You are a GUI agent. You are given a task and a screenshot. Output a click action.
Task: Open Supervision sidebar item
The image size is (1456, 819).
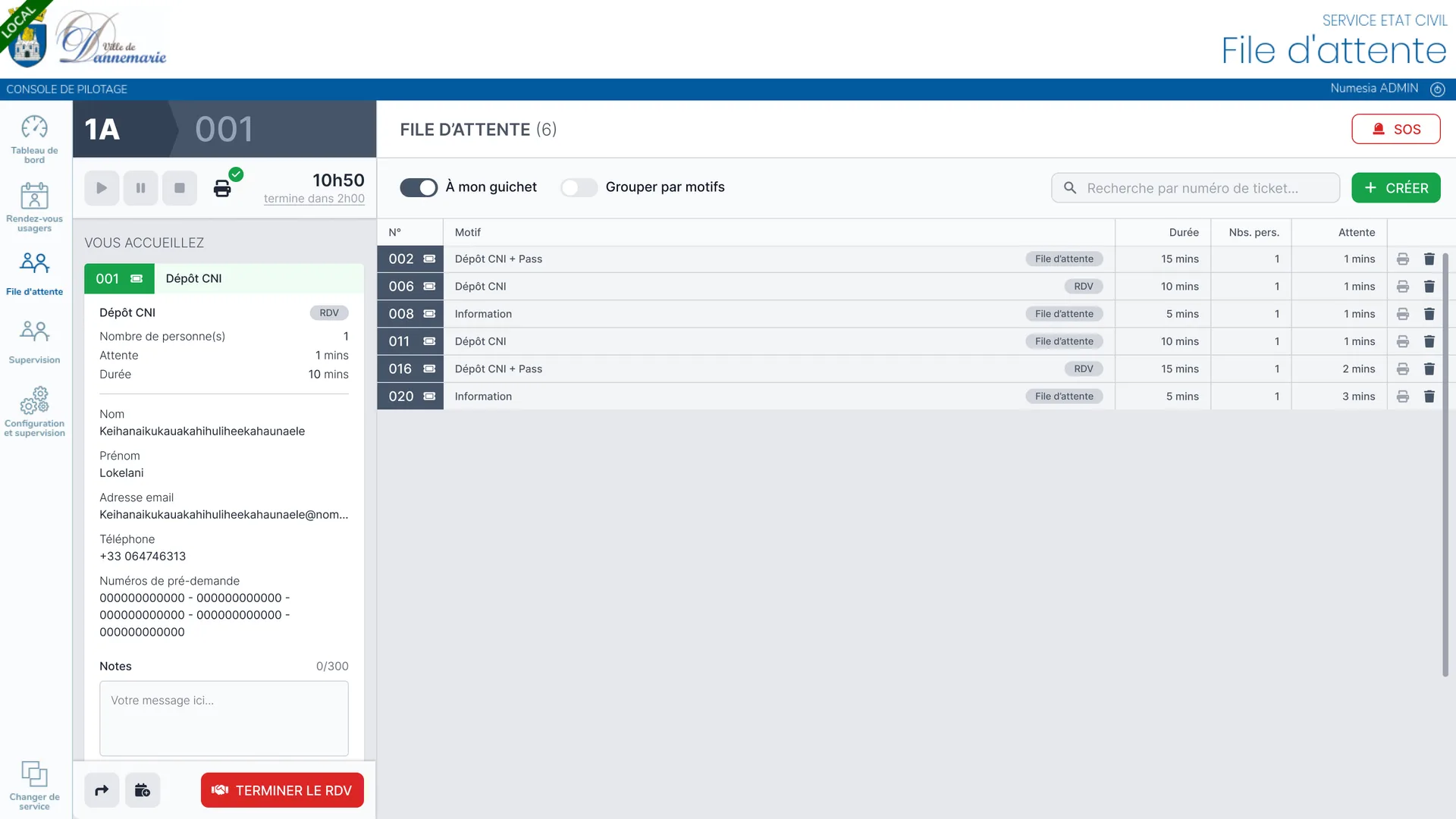(34, 342)
